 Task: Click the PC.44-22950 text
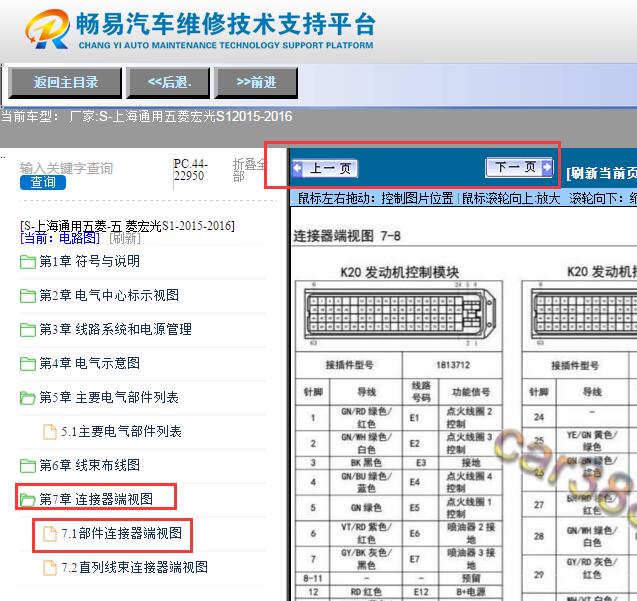[x=191, y=170]
